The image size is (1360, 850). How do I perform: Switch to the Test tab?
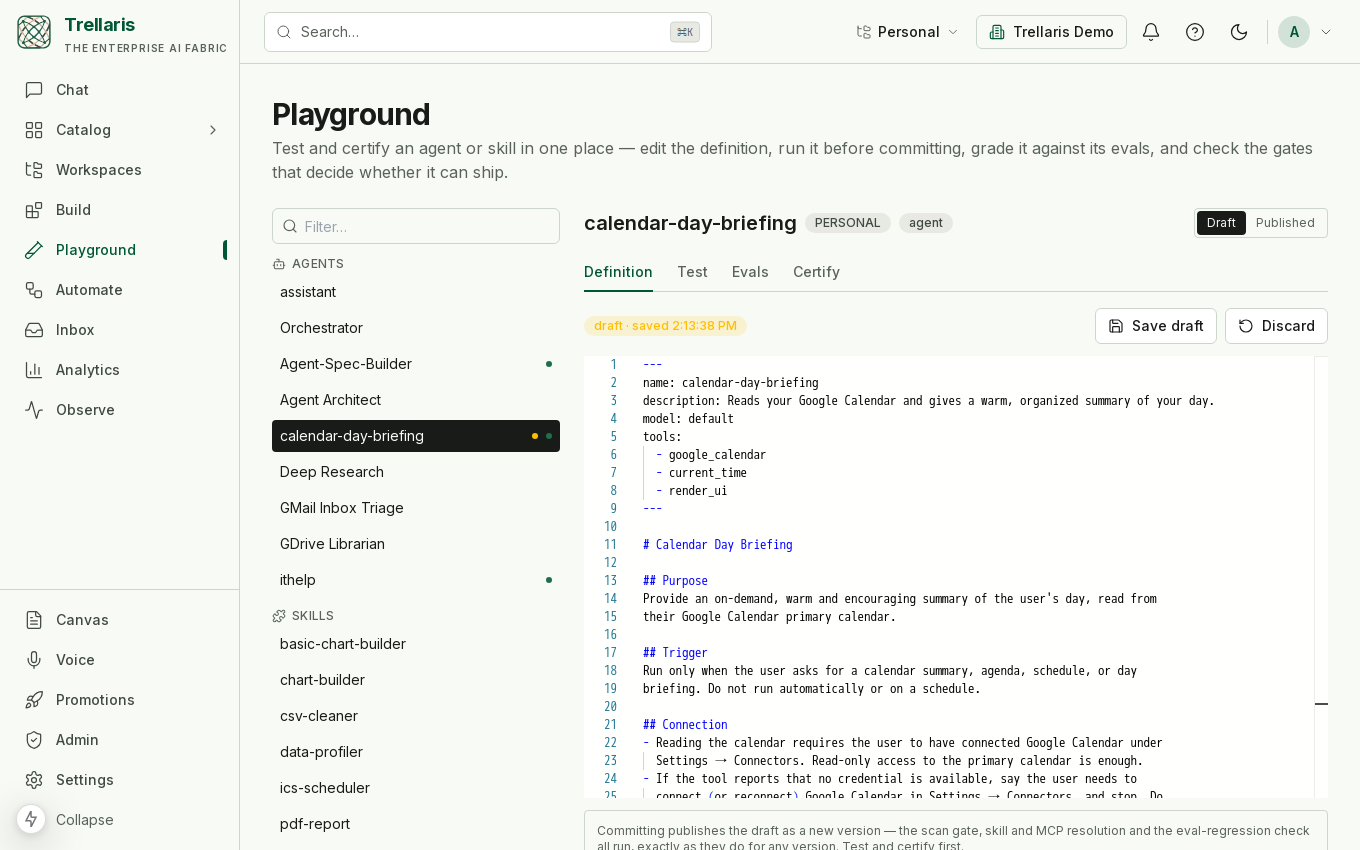692,272
